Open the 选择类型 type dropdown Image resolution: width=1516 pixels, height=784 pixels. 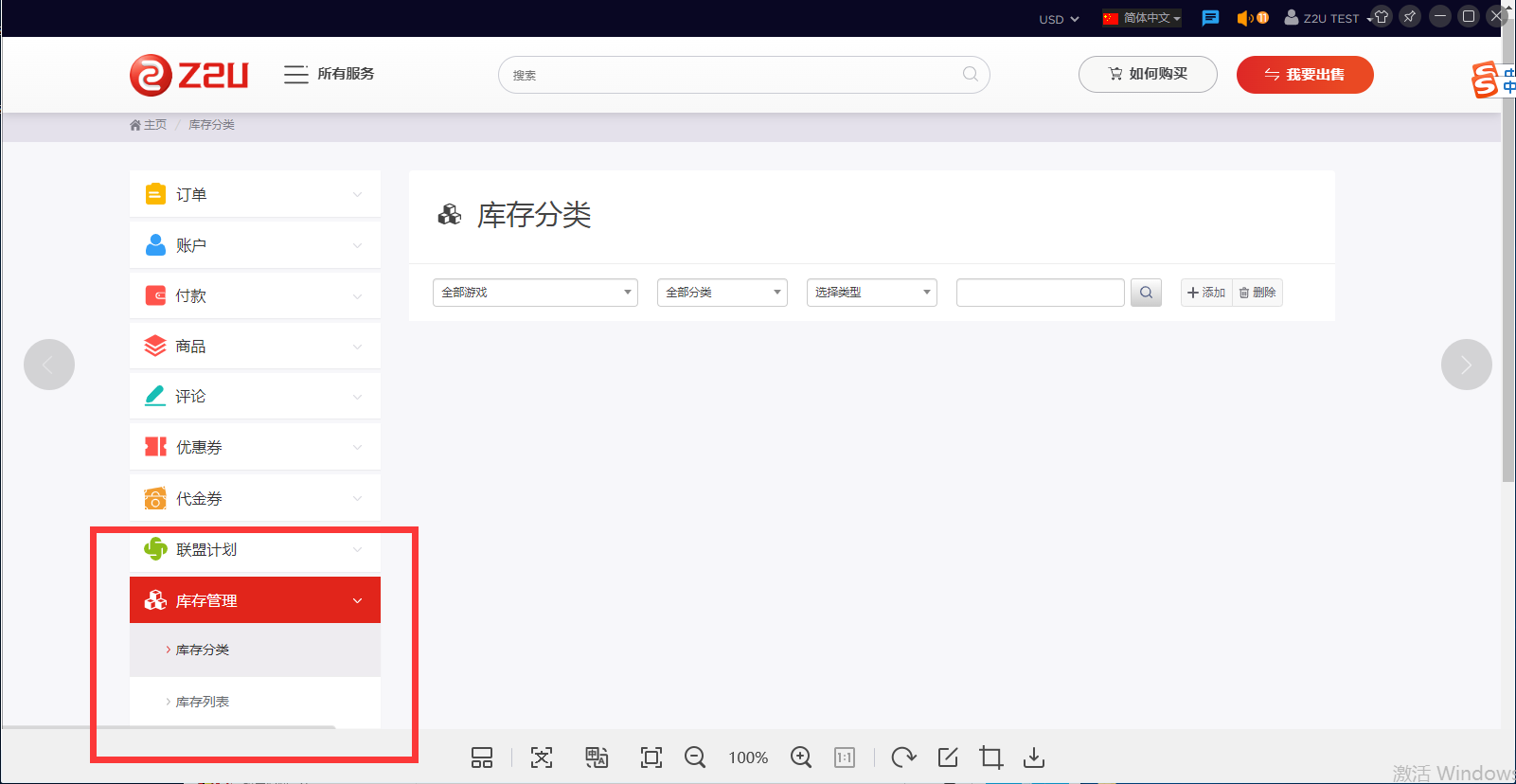point(871,293)
